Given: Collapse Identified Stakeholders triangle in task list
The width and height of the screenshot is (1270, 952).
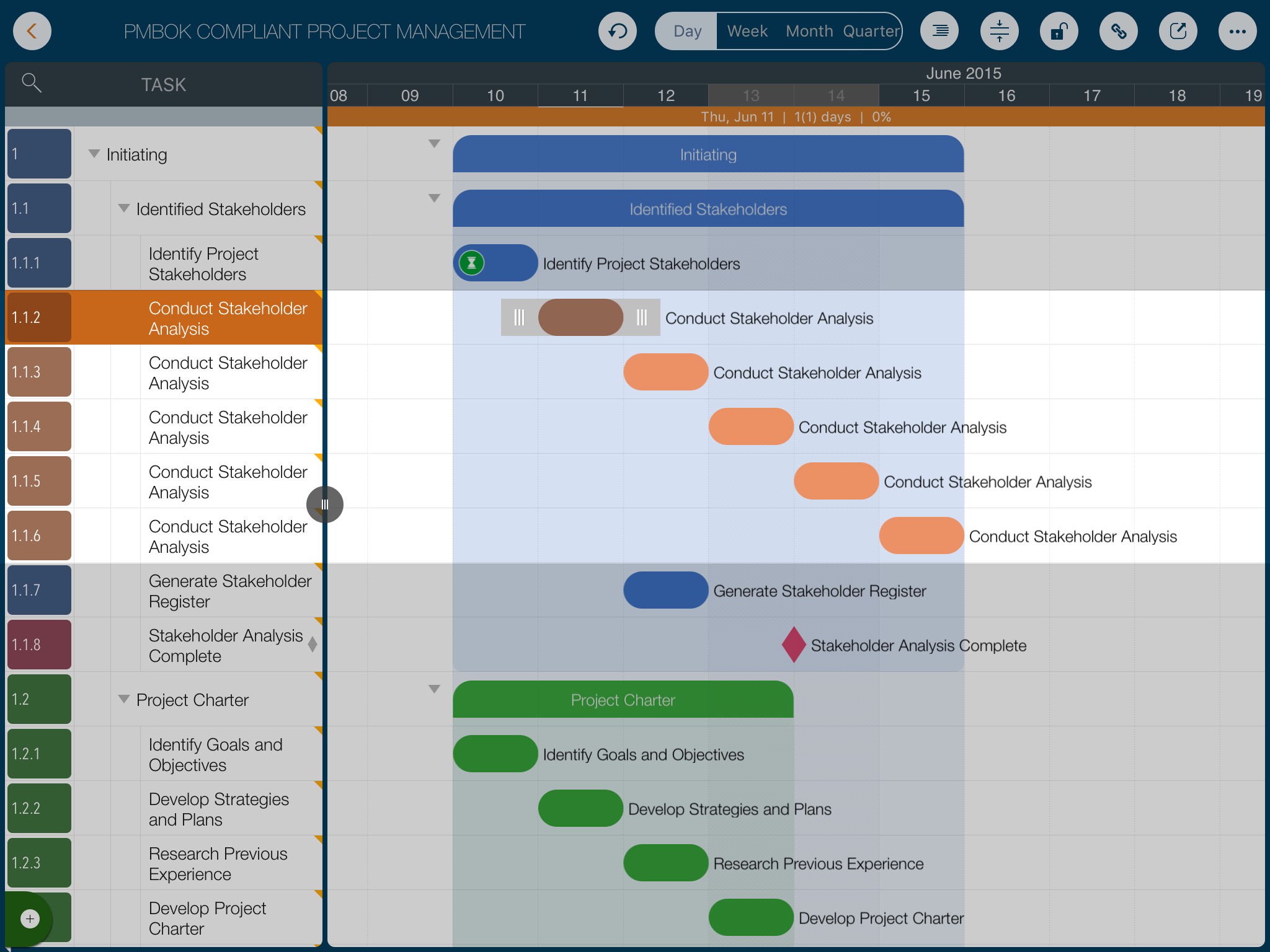Looking at the screenshot, I should pyautogui.click(x=124, y=208).
